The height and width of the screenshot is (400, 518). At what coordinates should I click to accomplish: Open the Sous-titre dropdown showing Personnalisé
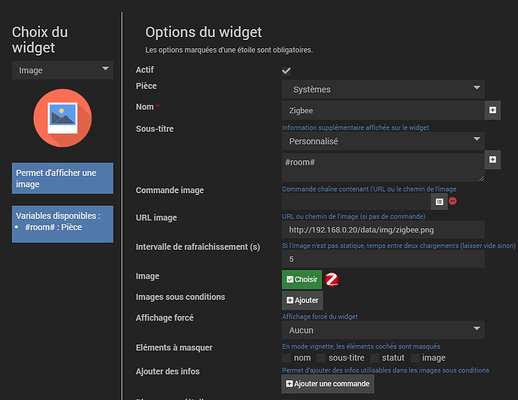[x=383, y=141]
